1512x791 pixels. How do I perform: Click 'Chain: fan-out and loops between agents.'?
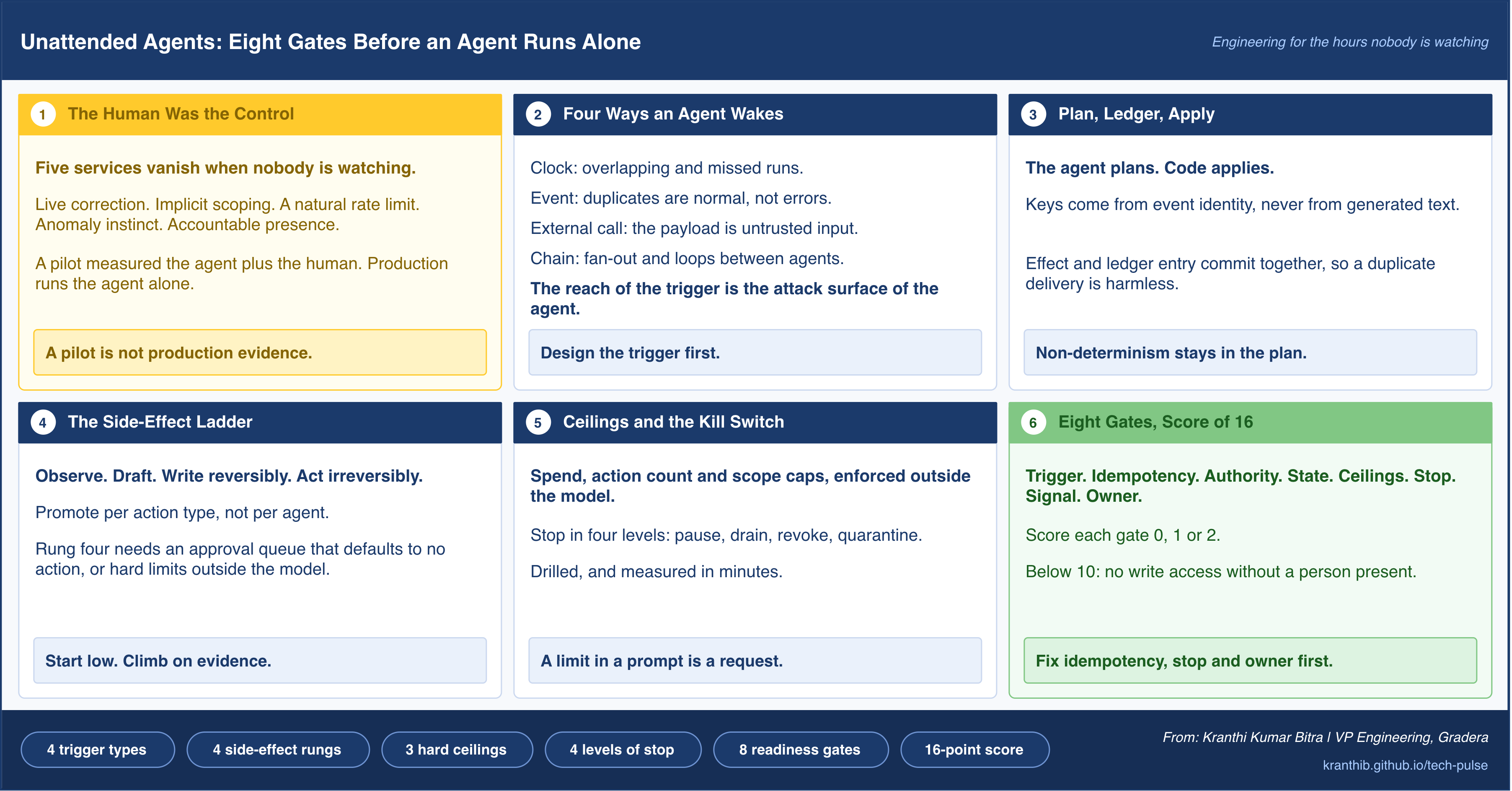coord(687,258)
